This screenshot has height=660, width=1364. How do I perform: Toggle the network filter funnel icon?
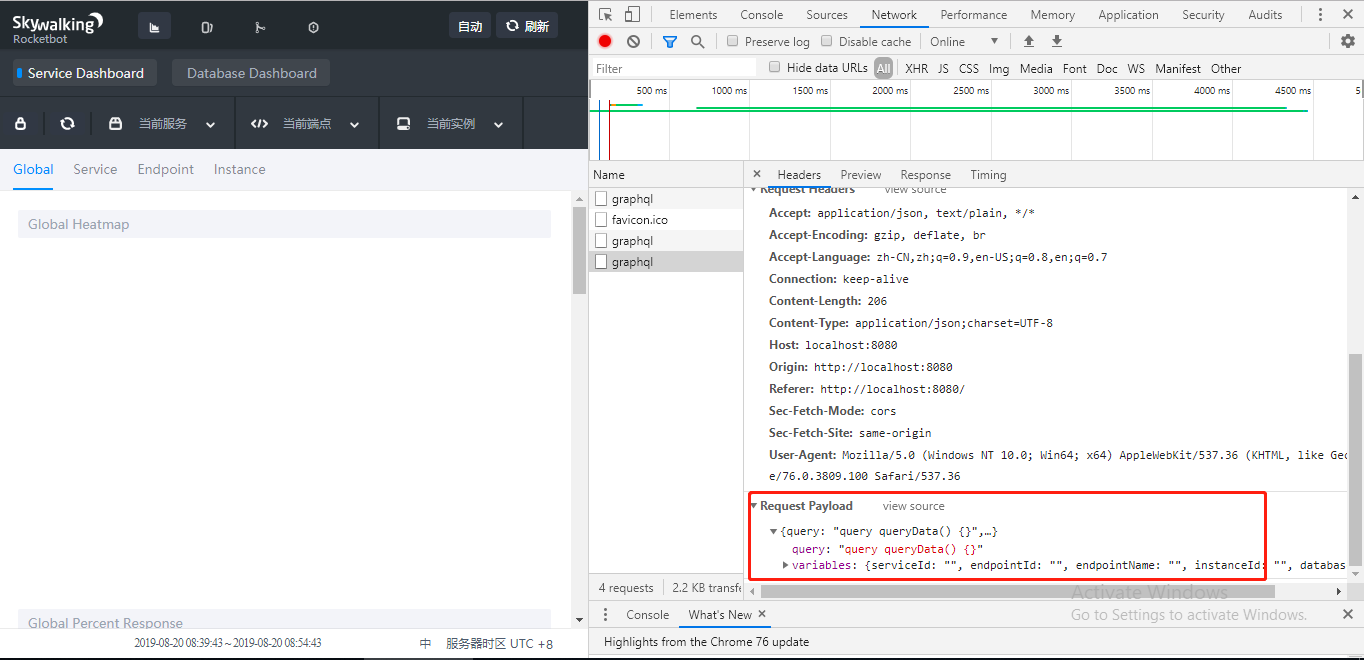(x=670, y=41)
